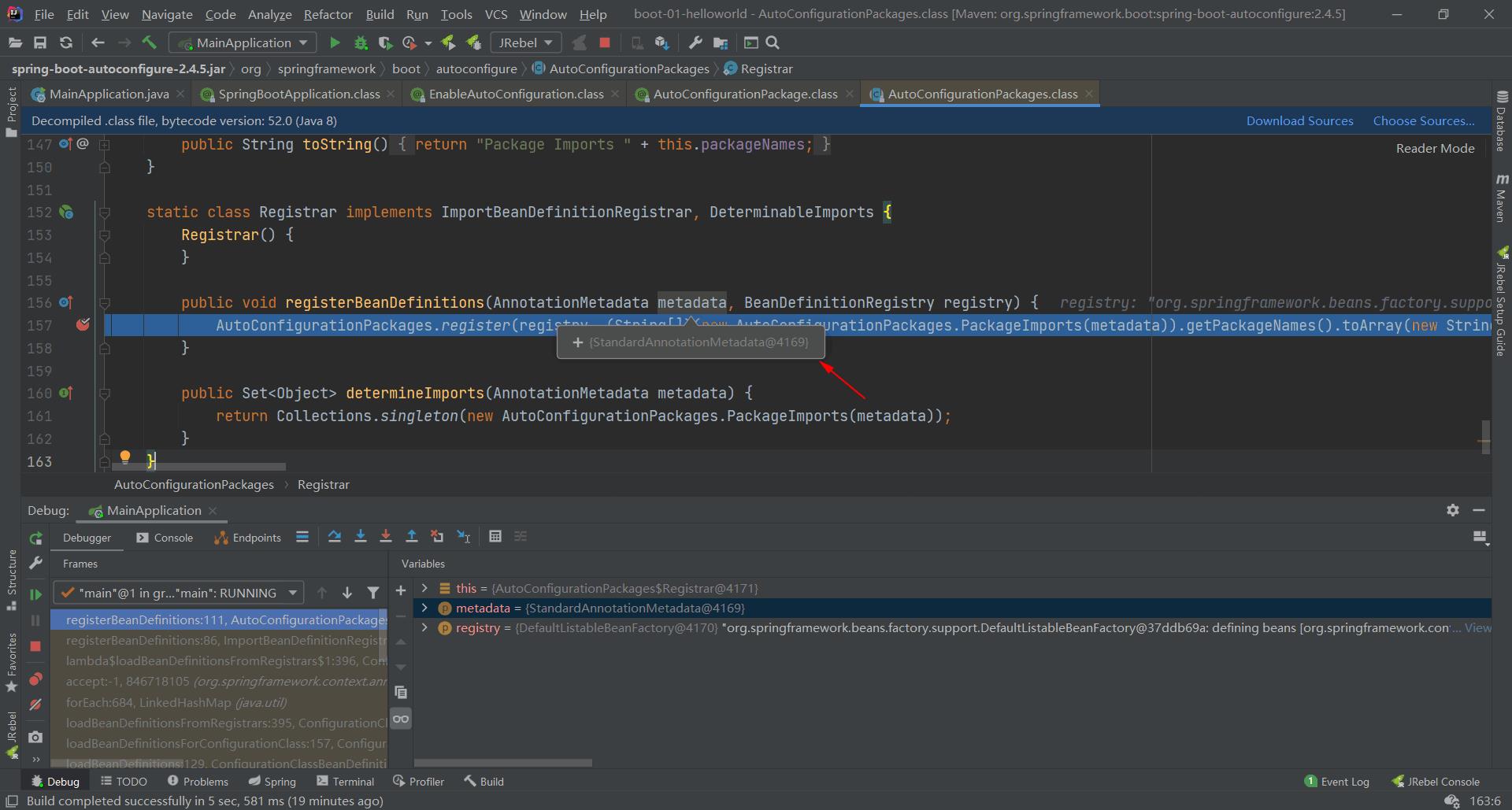Open the Navigate menu
This screenshot has height=810, width=1512.
tap(167, 14)
